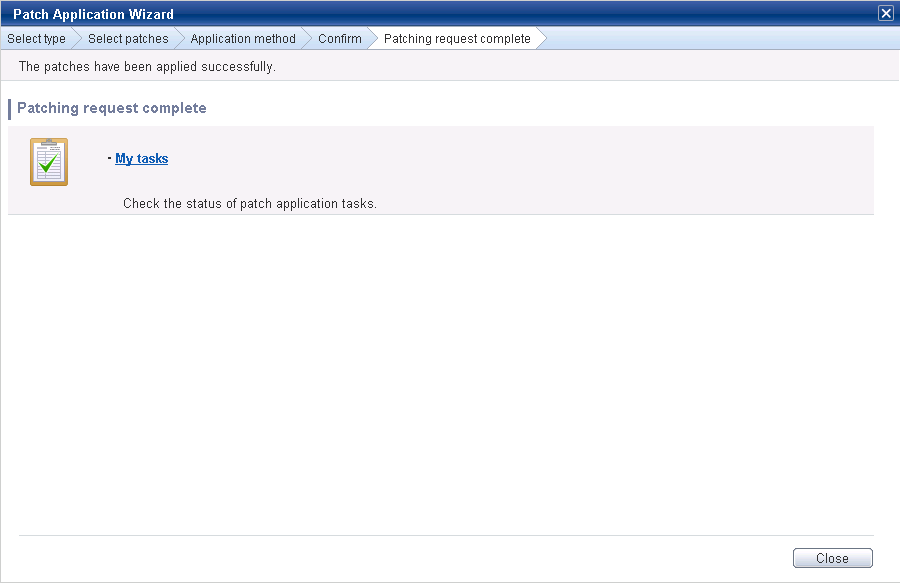Switch to the 'Application method' step
The height and width of the screenshot is (583, 900).
(x=243, y=38)
